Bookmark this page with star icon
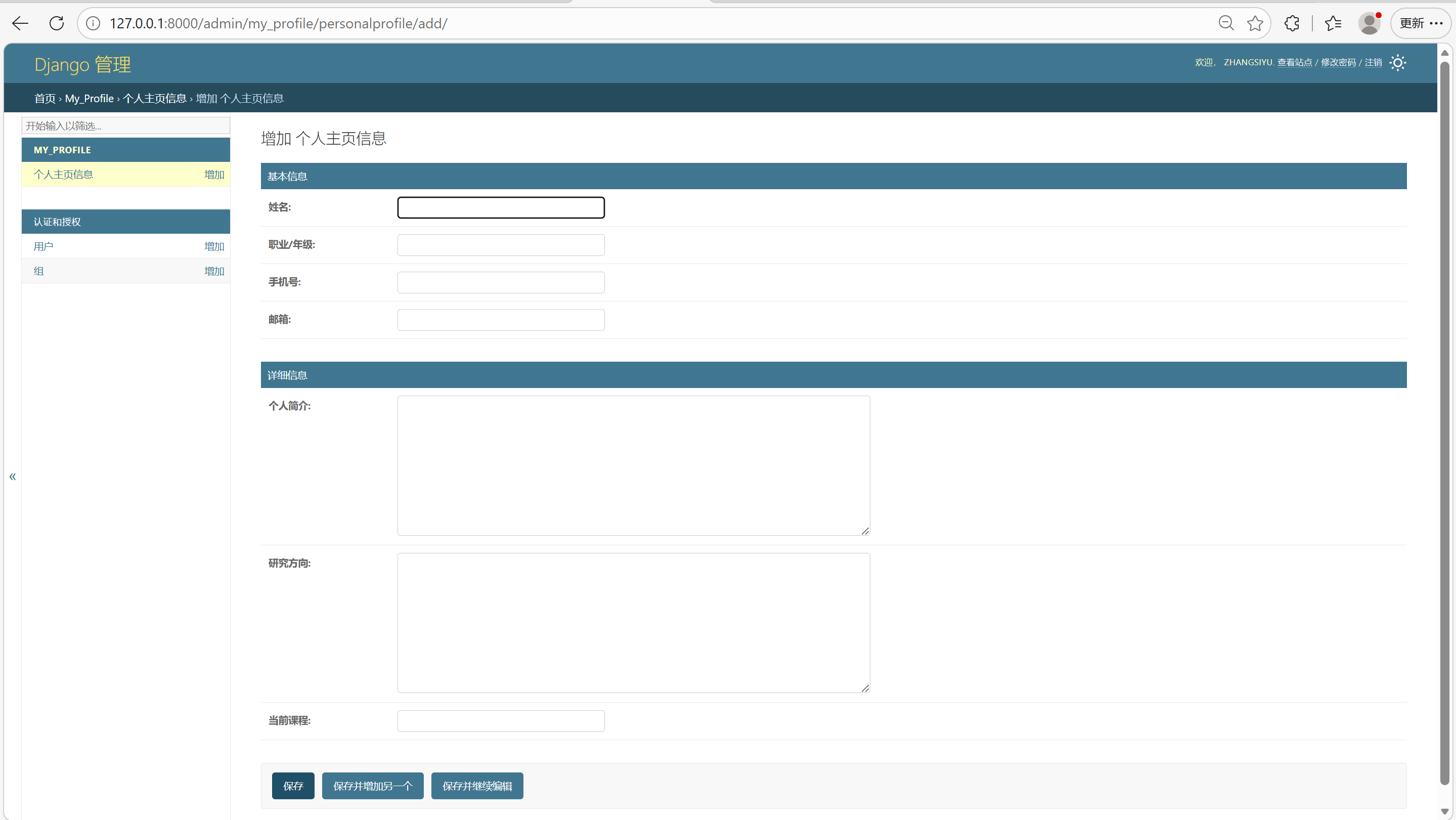 pyautogui.click(x=1255, y=23)
